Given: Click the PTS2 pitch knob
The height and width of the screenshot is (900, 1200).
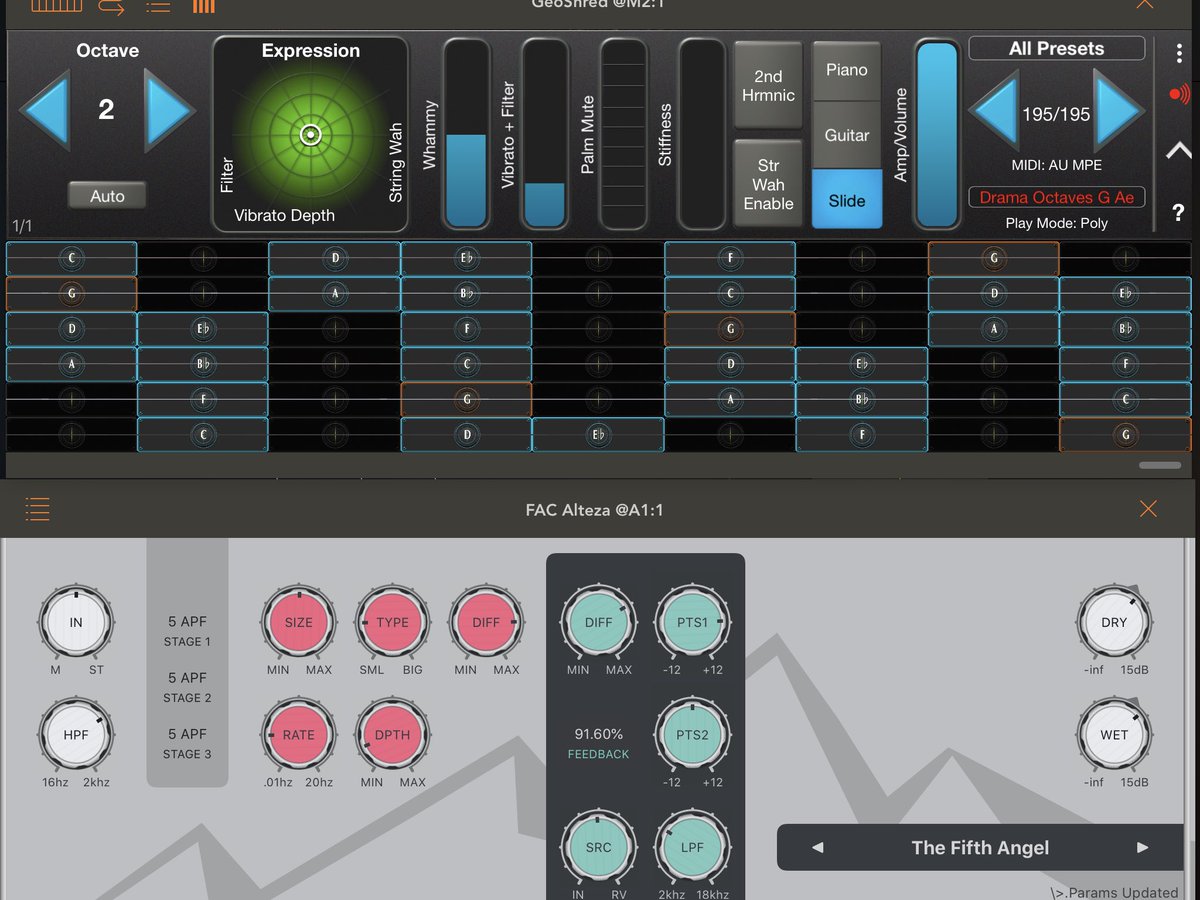Looking at the screenshot, I should 692,735.
